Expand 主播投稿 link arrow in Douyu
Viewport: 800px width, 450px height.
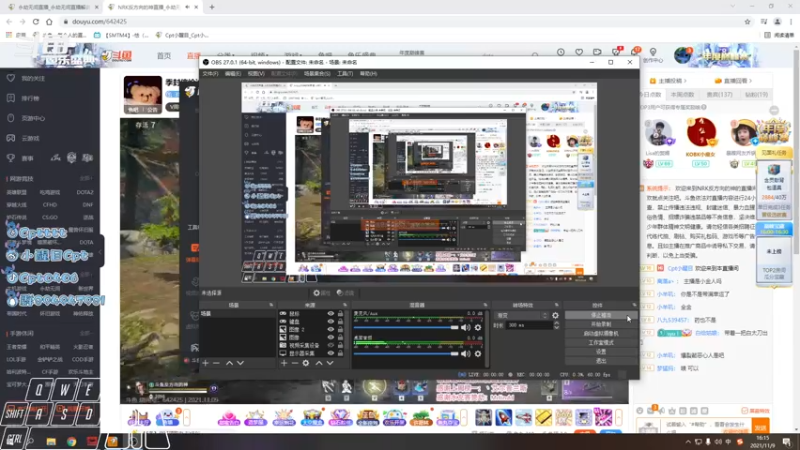[x=685, y=81]
